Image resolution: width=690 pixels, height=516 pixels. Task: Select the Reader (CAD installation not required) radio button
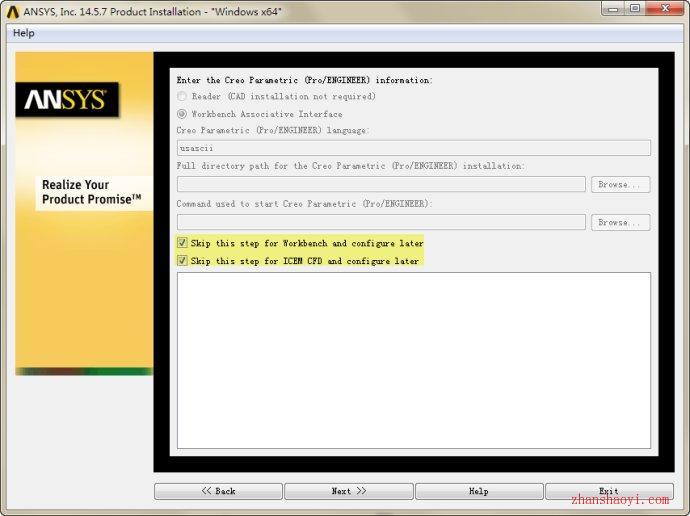click(182, 96)
